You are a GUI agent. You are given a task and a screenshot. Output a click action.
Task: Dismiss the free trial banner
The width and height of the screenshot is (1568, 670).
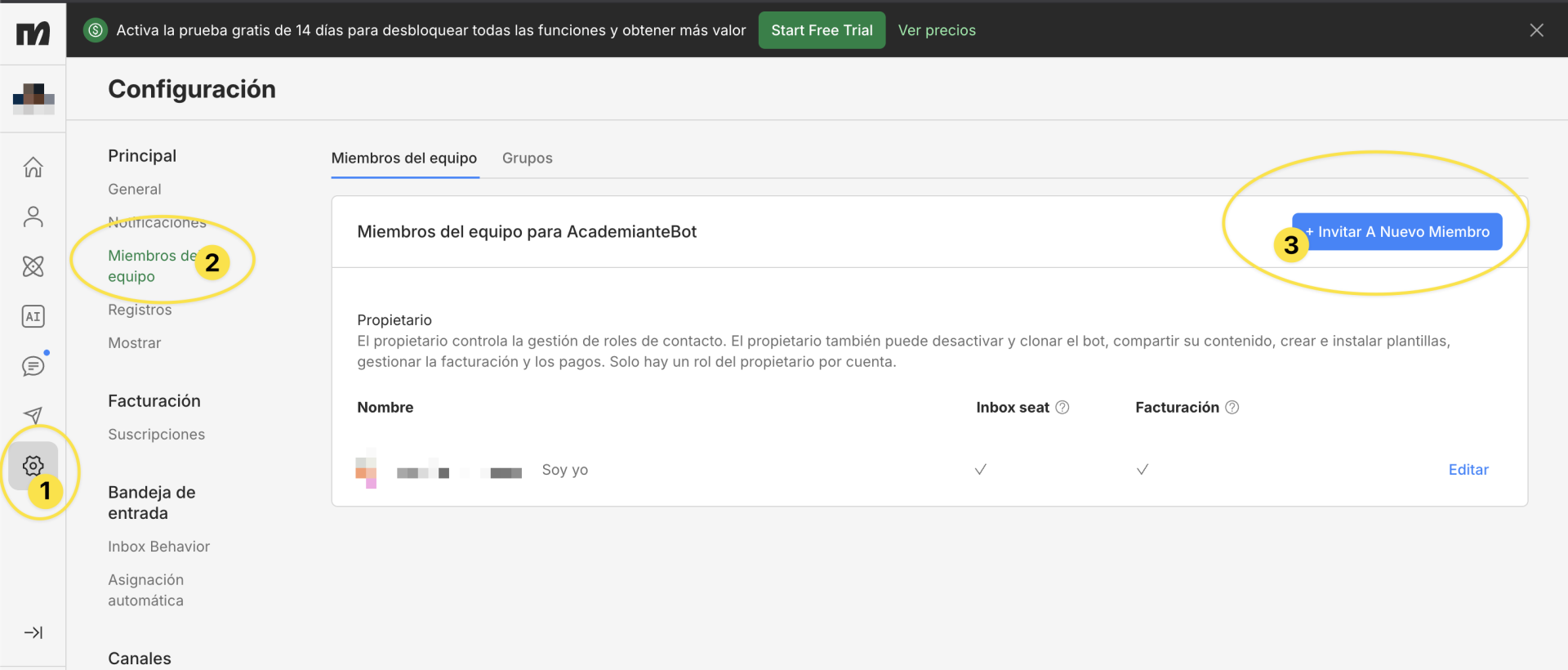(x=1536, y=30)
